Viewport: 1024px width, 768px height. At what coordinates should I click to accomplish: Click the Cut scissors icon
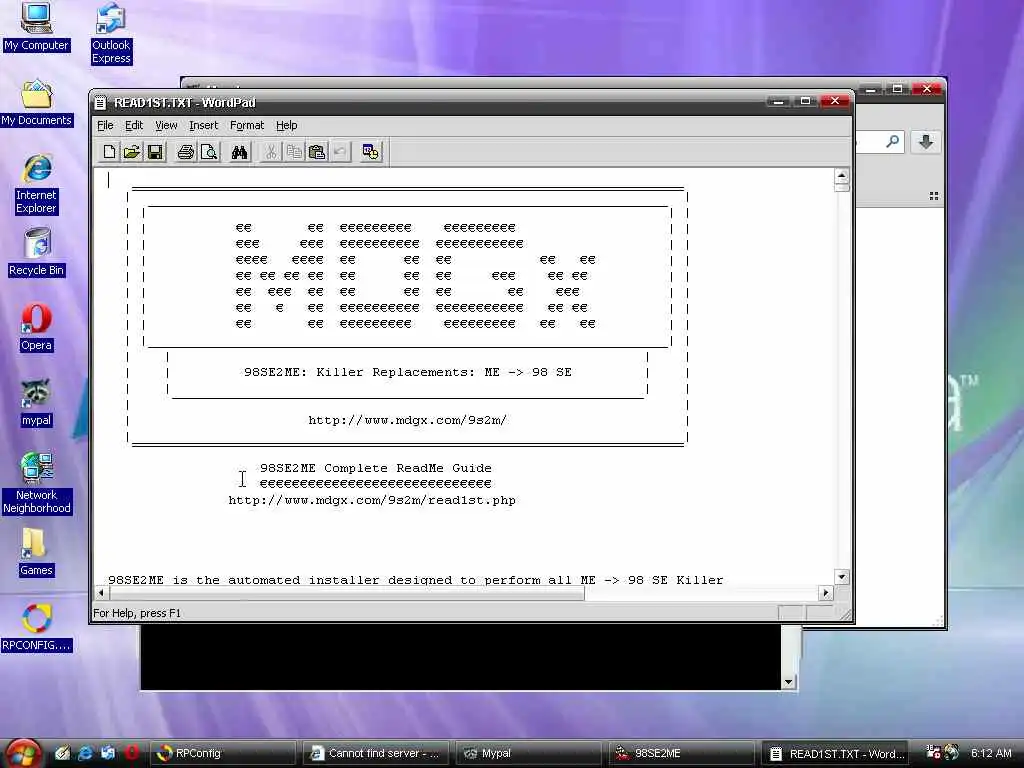(270, 152)
